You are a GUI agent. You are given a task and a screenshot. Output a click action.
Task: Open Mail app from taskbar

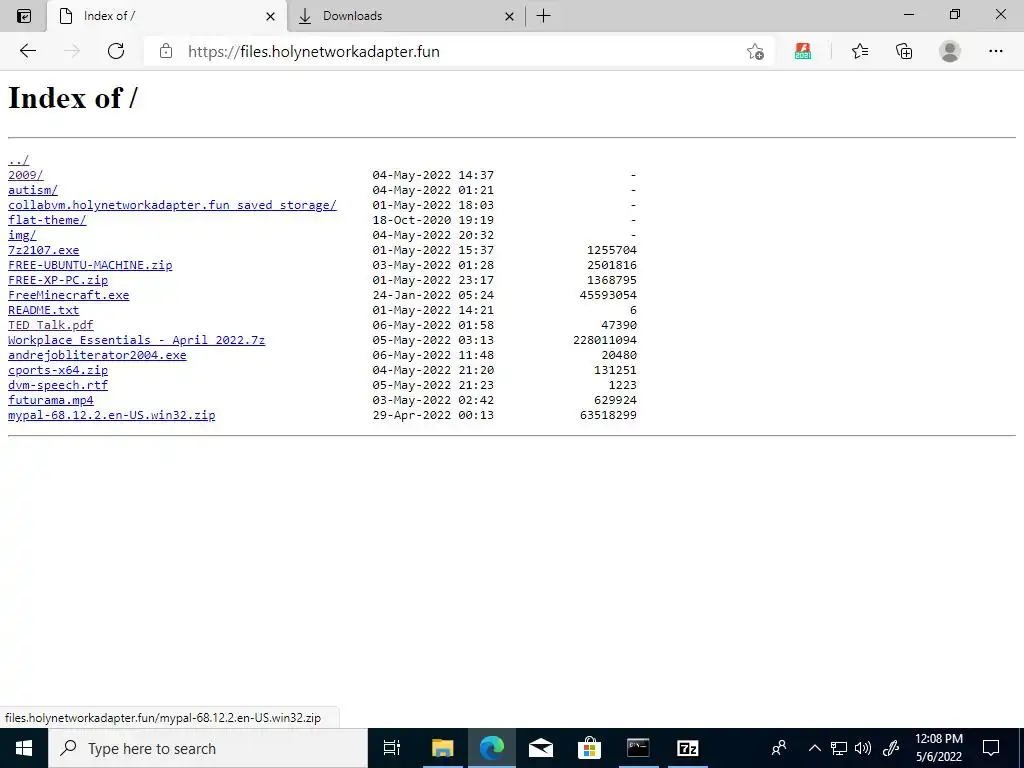(541, 748)
